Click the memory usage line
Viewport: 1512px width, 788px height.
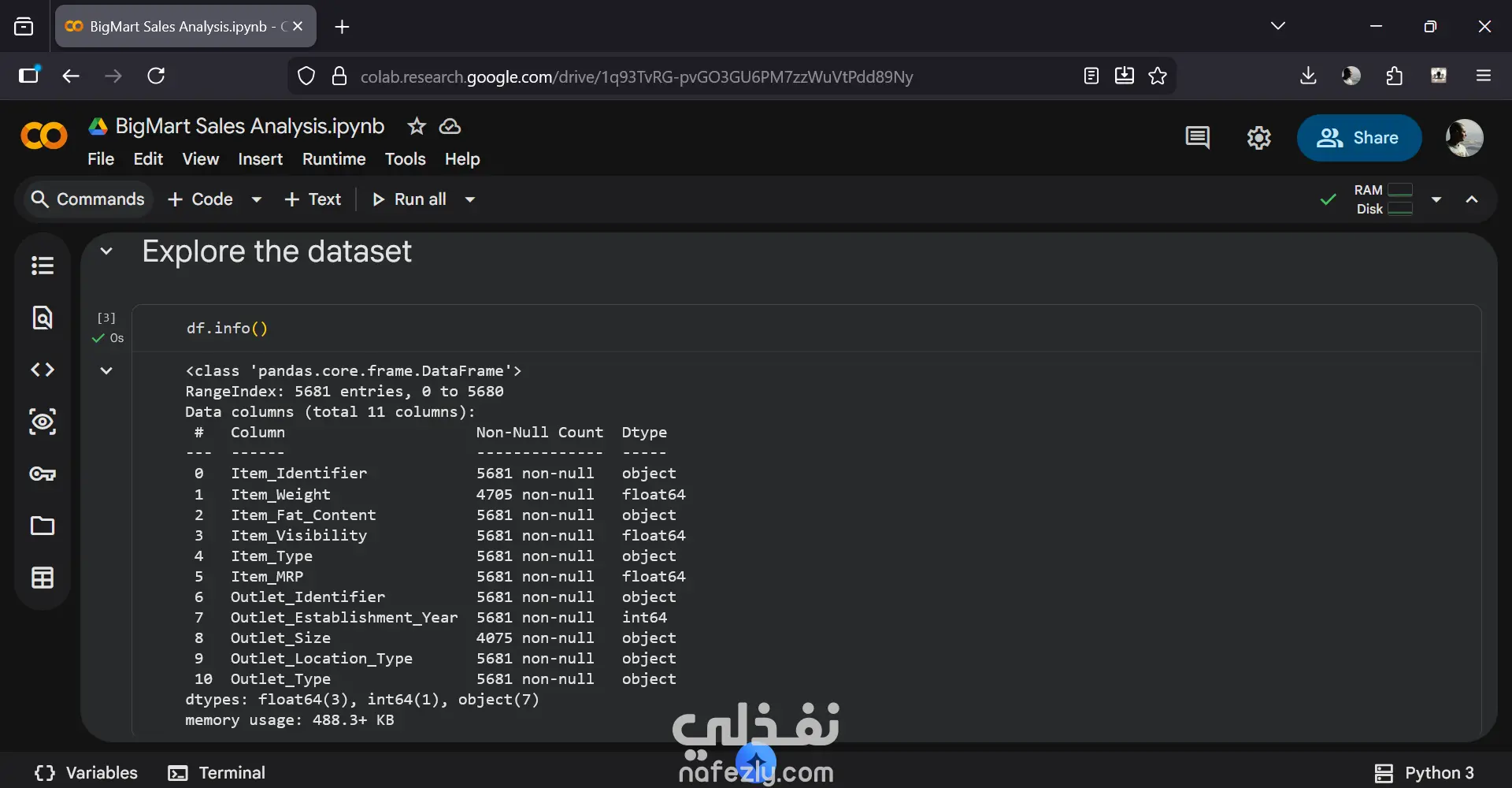[x=290, y=720]
